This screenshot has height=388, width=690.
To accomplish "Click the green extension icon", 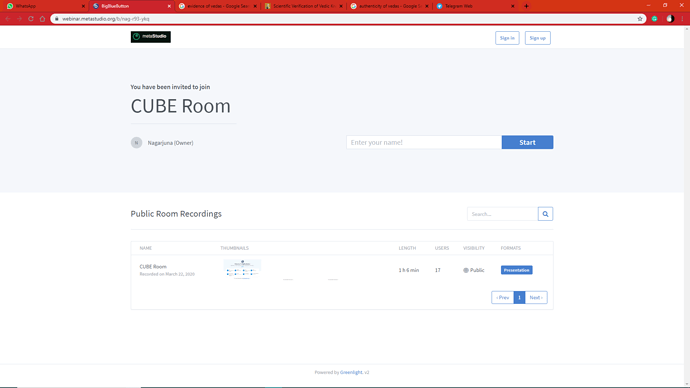I will tap(655, 19).
